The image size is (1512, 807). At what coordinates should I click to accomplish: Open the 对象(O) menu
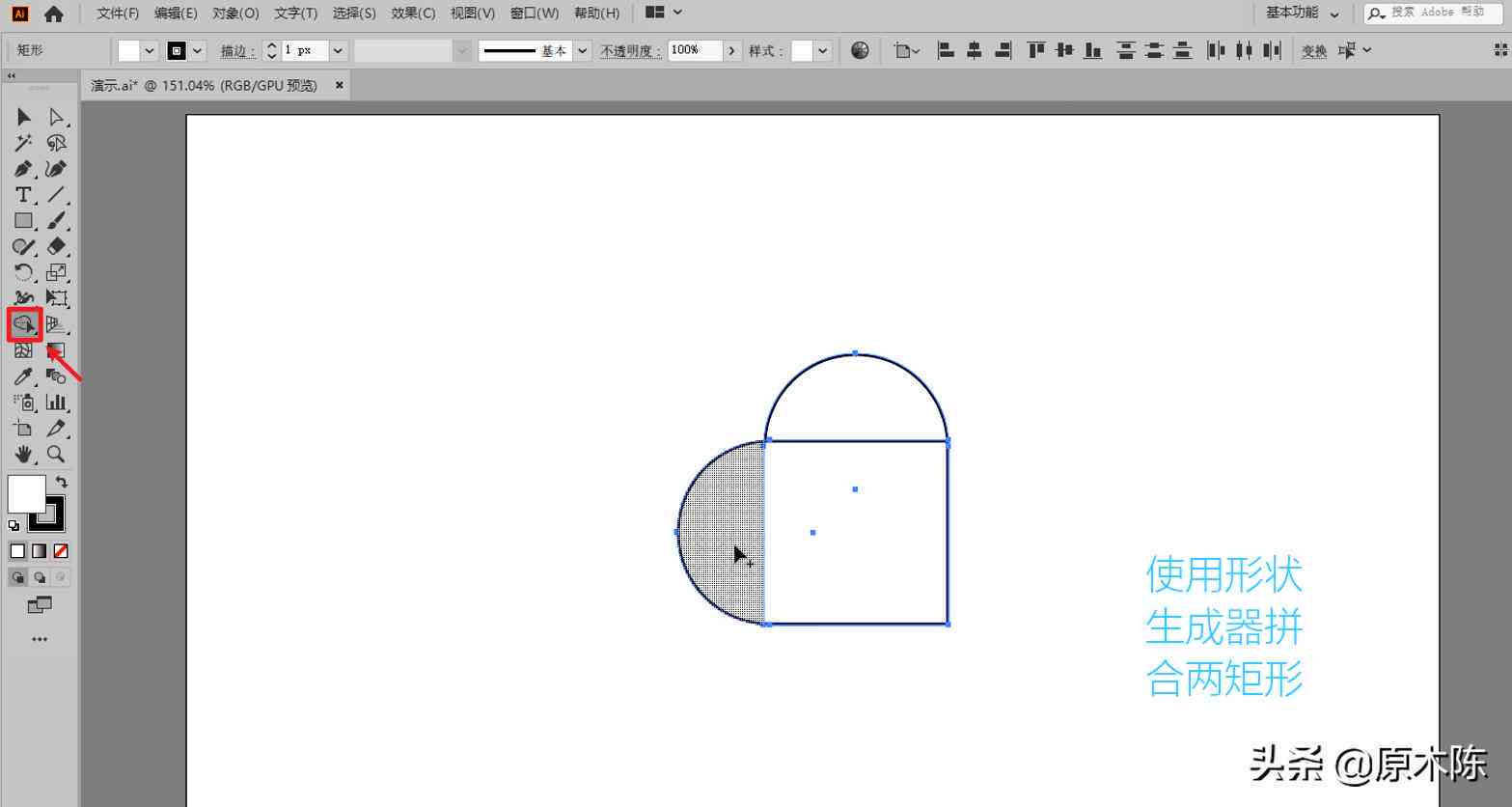click(x=235, y=14)
